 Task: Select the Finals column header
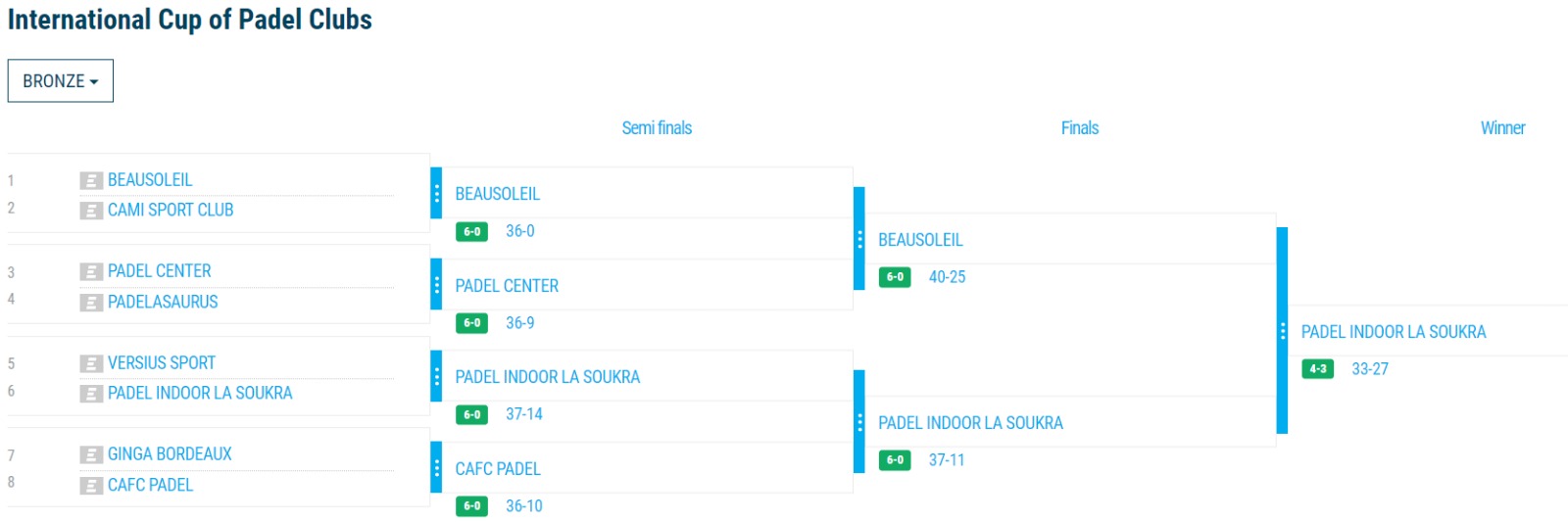pyautogui.click(x=1080, y=128)
